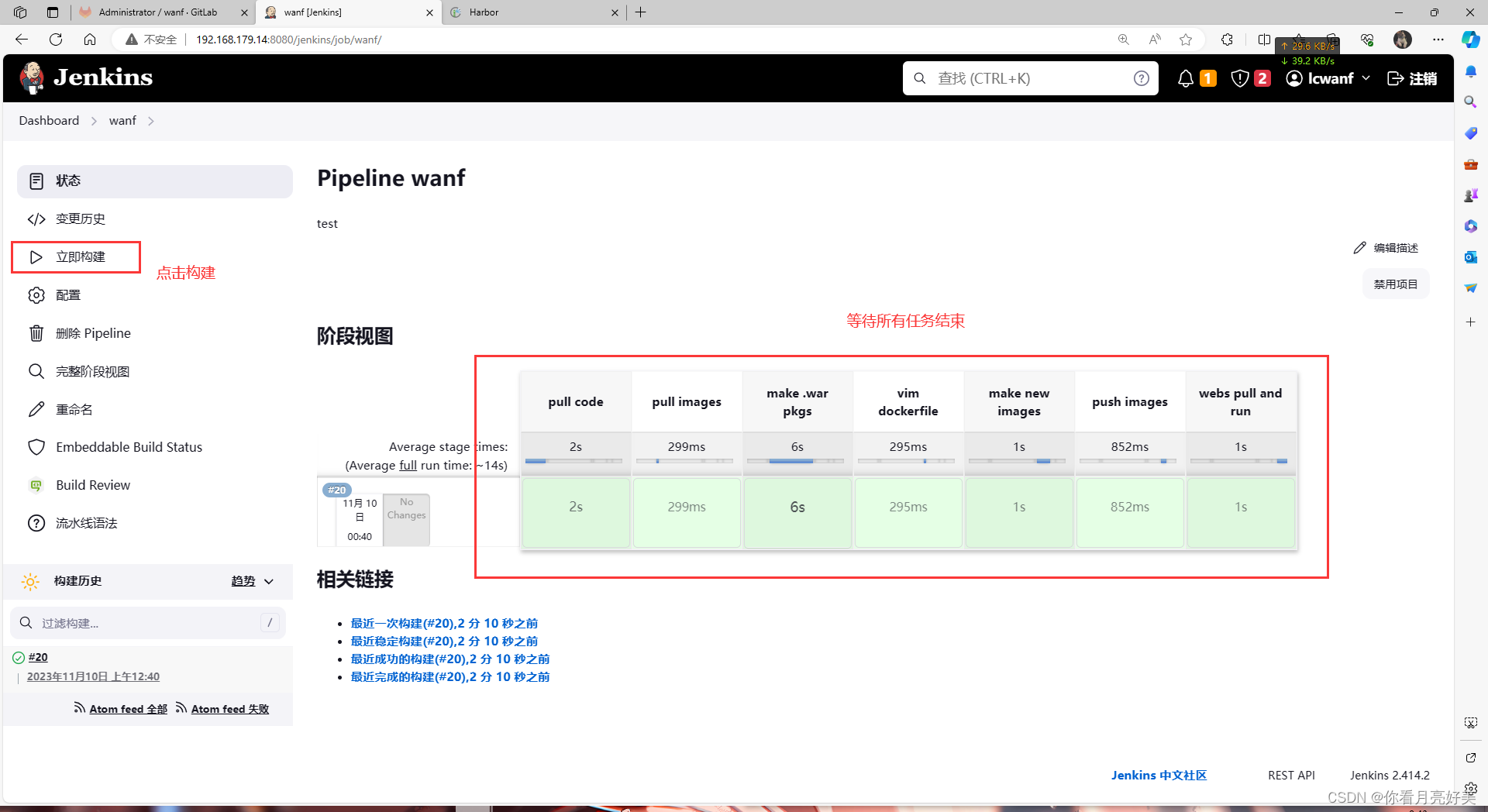Click the vim dockerfile 295ms cell
Screen dimensions: 1488x812
(x=908, y=513)
